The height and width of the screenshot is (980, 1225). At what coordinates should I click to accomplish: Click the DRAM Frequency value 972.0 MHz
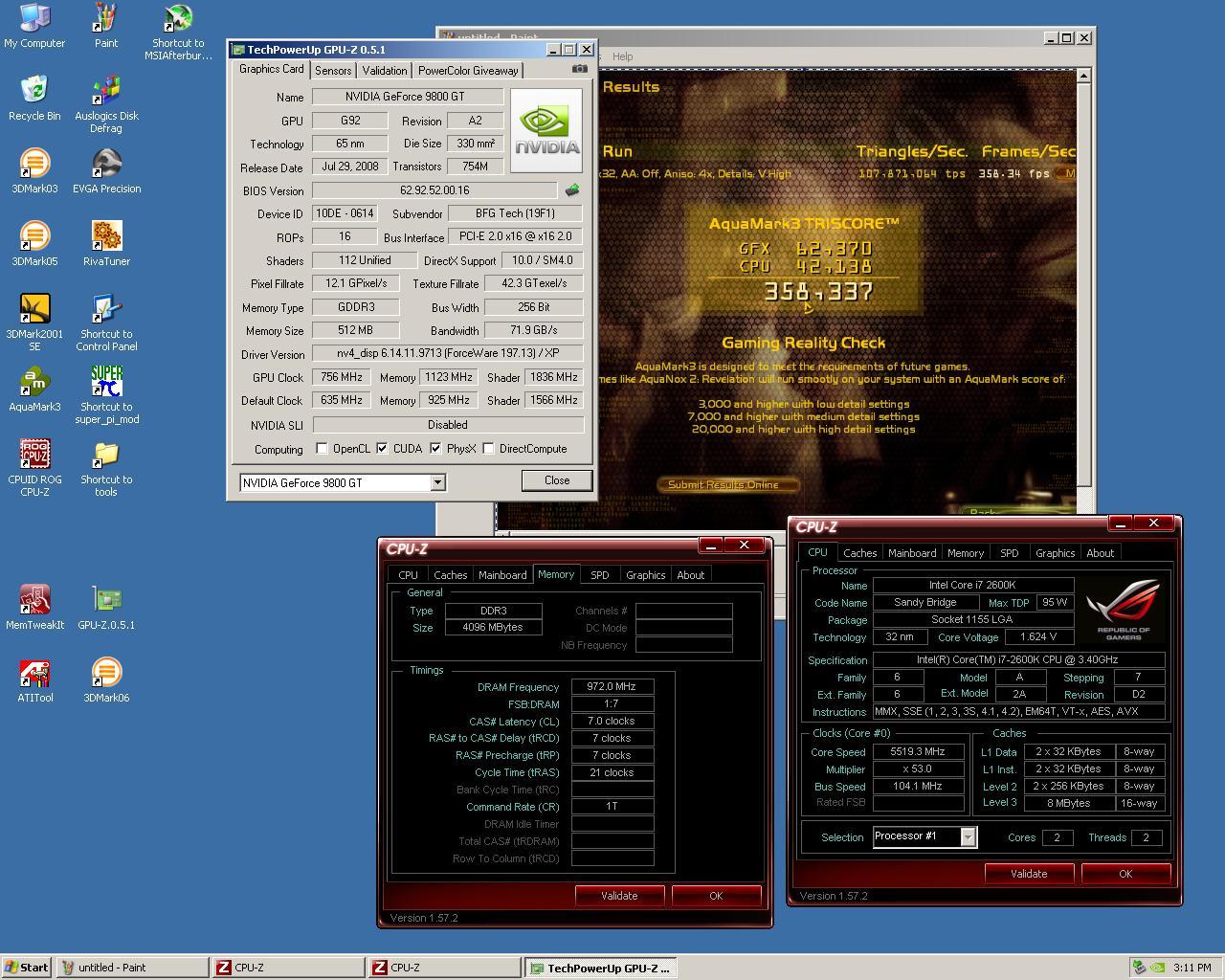click(612, 686)
